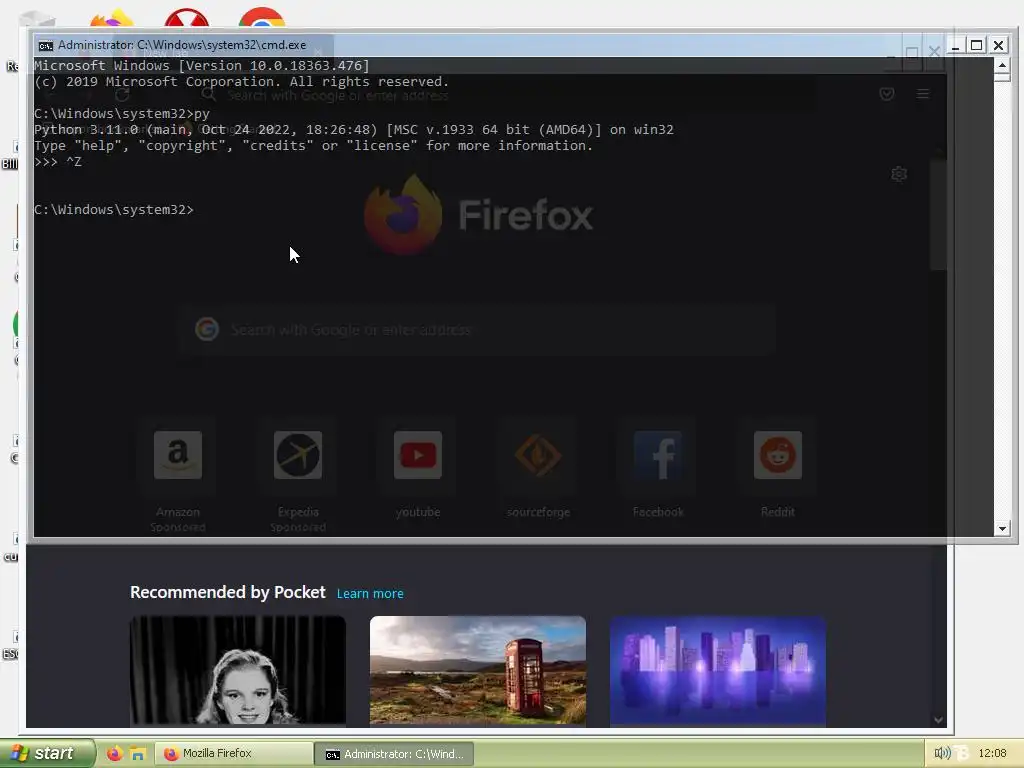
Task: Open the Facebook shortcut tile in Firefox
Action: pyautogui.click(x=658, y=455)
